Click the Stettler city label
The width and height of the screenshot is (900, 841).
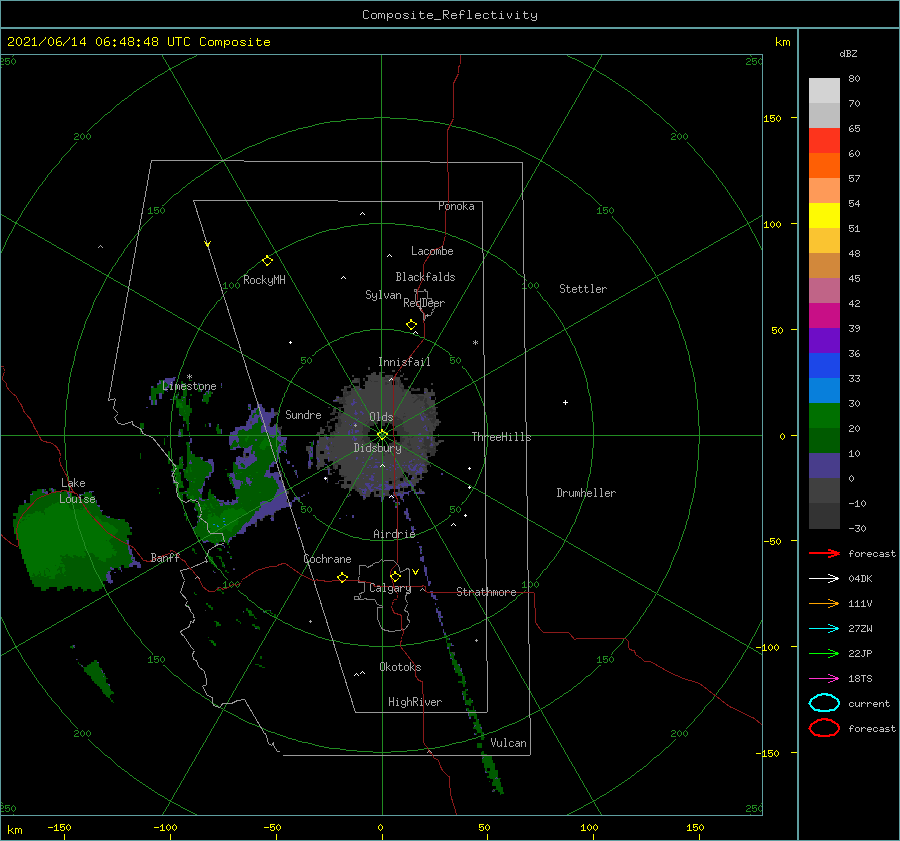tap(583, 289)
